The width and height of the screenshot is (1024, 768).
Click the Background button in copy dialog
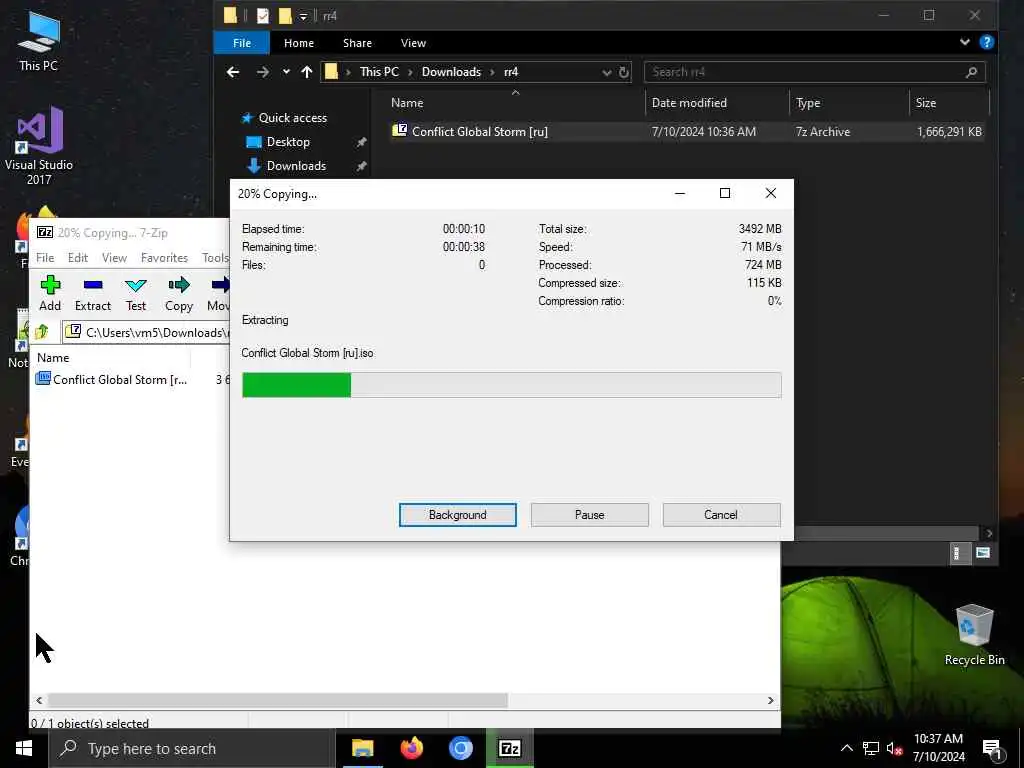coord(457,515)
